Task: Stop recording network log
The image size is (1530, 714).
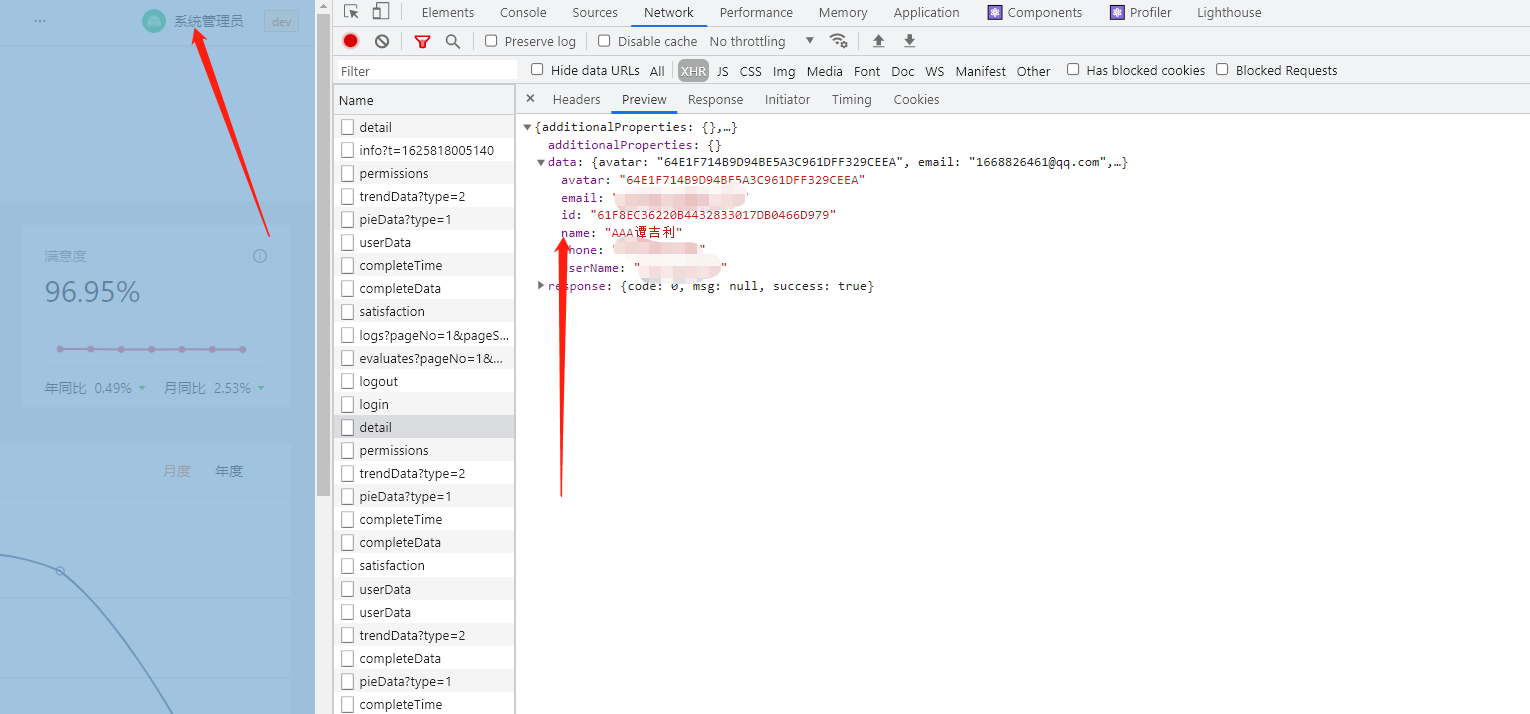Action: click(350, 41)
